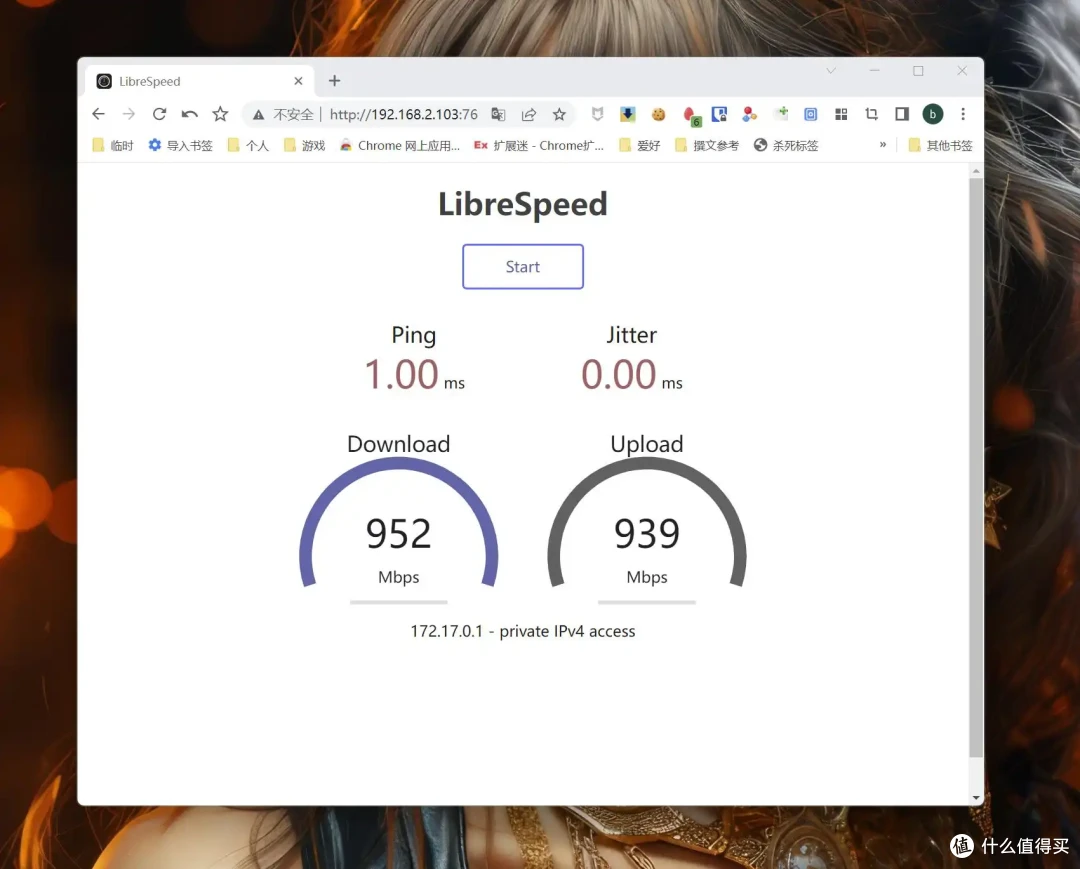The height and width of the screenshot is (869, 1080).
Task: Reload the LibreSpeed page
Action: click(x=159, y=114)
